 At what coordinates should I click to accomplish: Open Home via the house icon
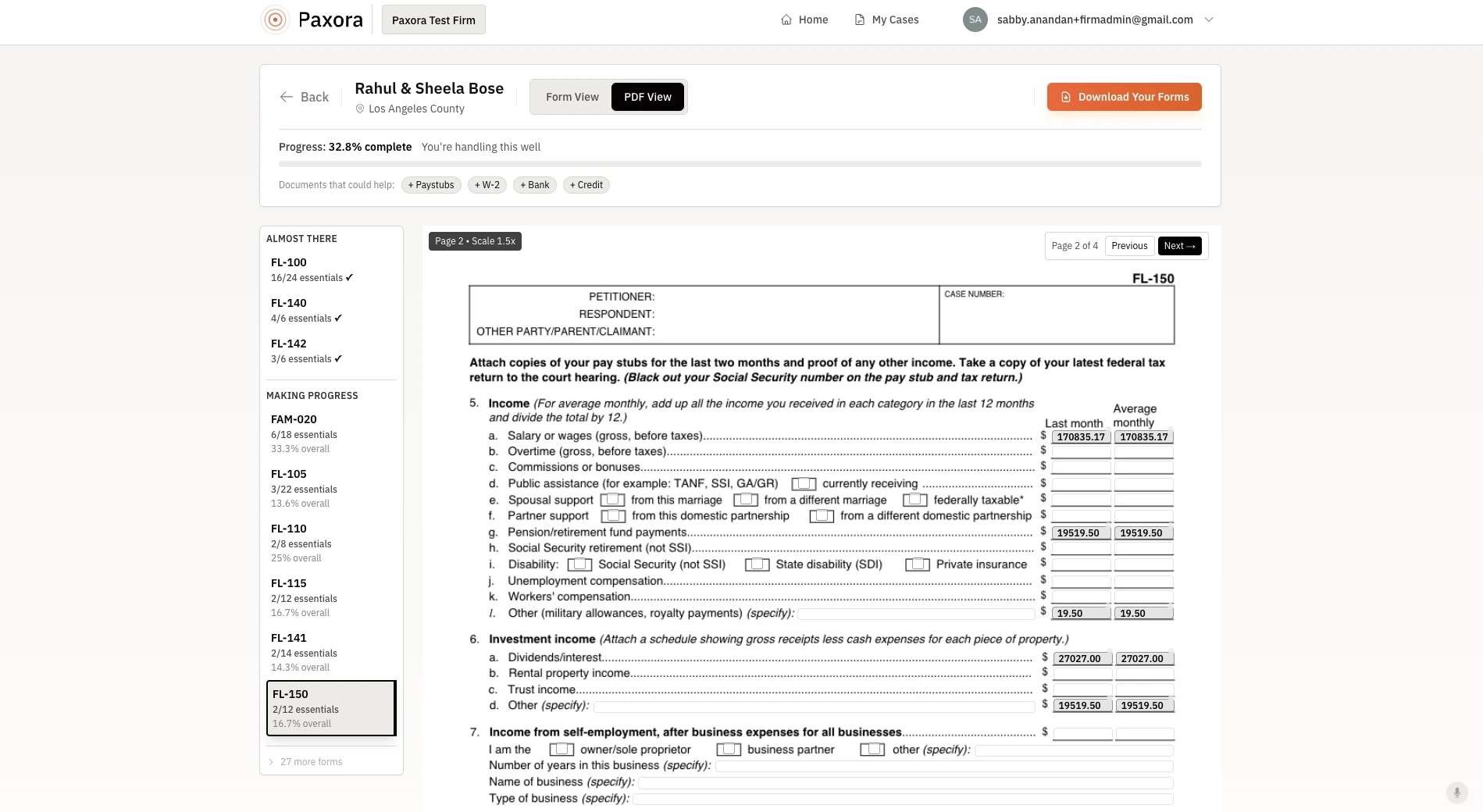coord(786,20)
